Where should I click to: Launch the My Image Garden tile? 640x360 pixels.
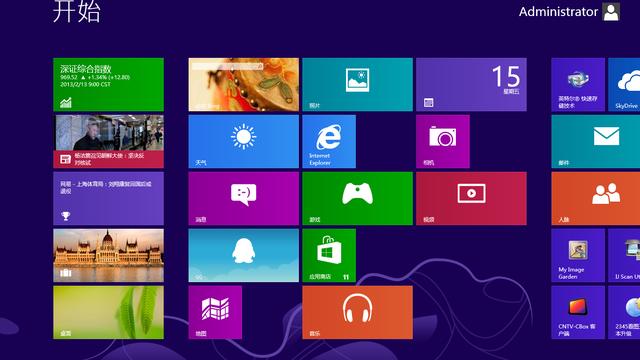(x=578, y=255)
